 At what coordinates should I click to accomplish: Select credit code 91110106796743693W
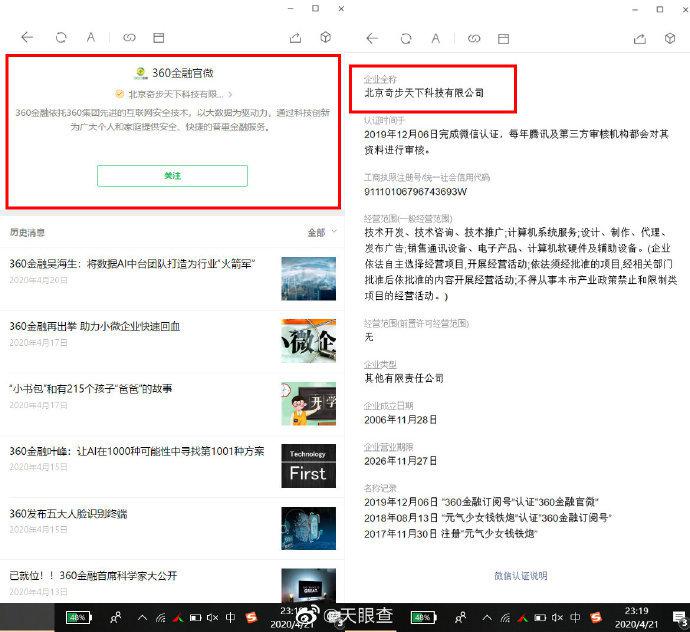[x=415, y=192]
